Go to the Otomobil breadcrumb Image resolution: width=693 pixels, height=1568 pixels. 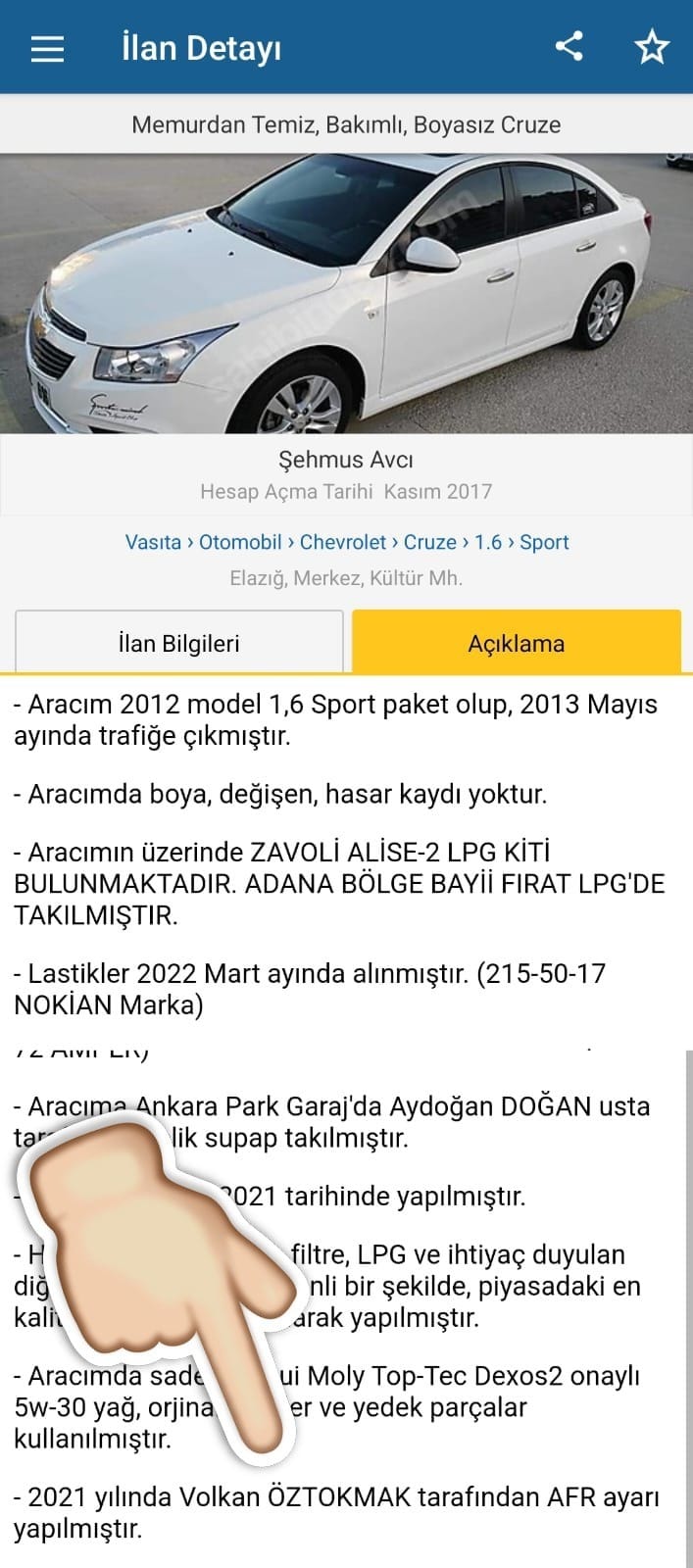(x=240, y=542)
